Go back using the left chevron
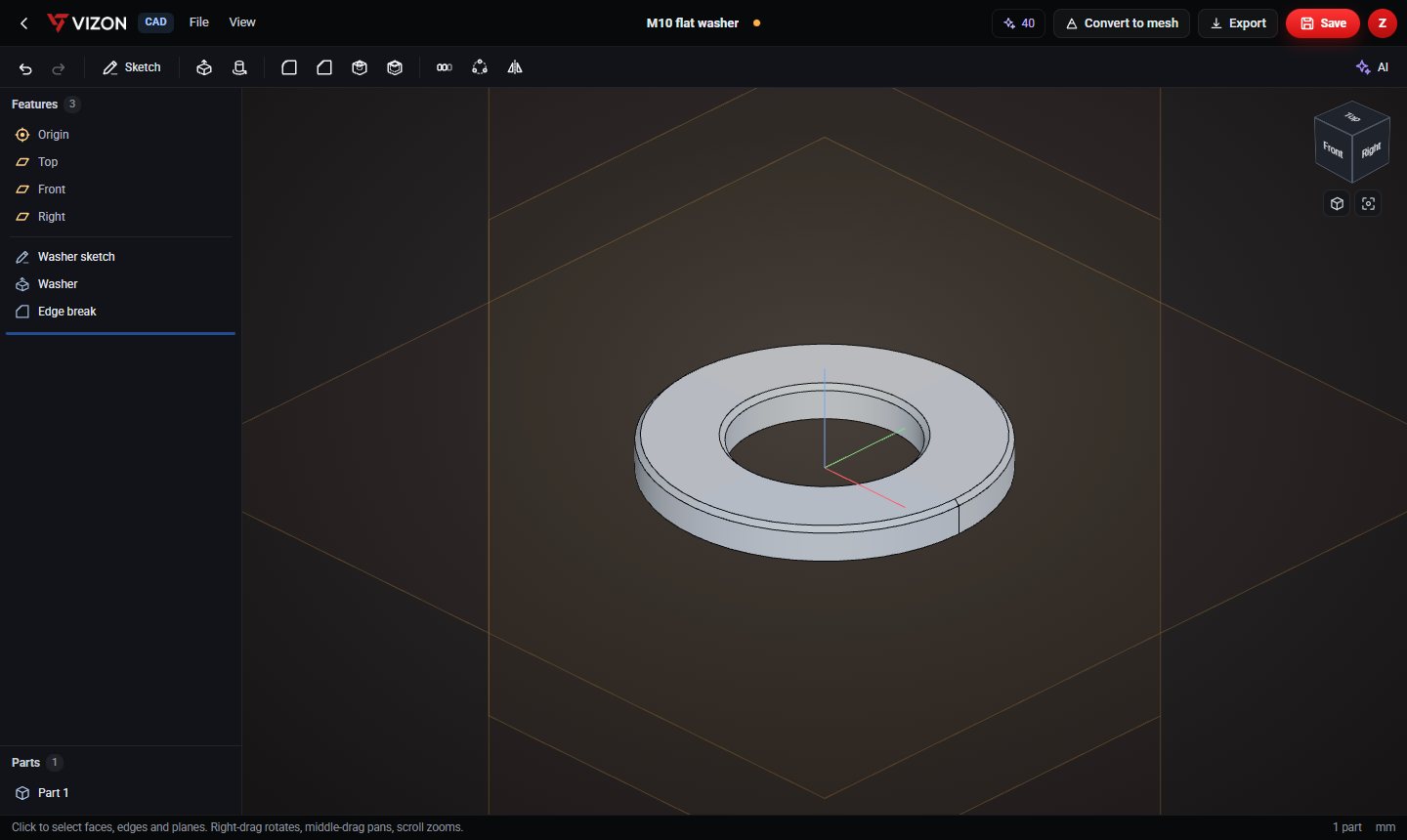 click(24, 22)
